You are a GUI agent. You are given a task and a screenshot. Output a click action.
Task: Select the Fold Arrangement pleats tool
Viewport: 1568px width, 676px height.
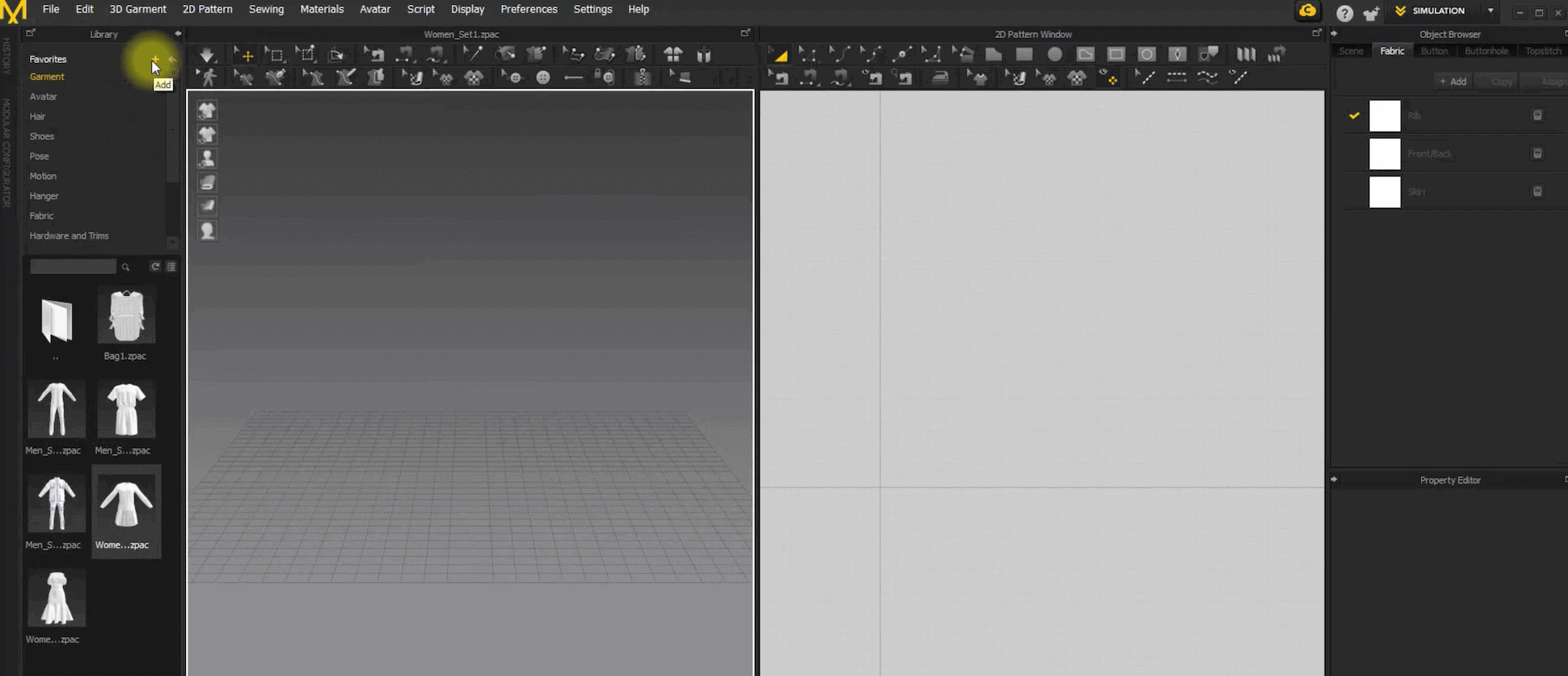coord(1246,54)
